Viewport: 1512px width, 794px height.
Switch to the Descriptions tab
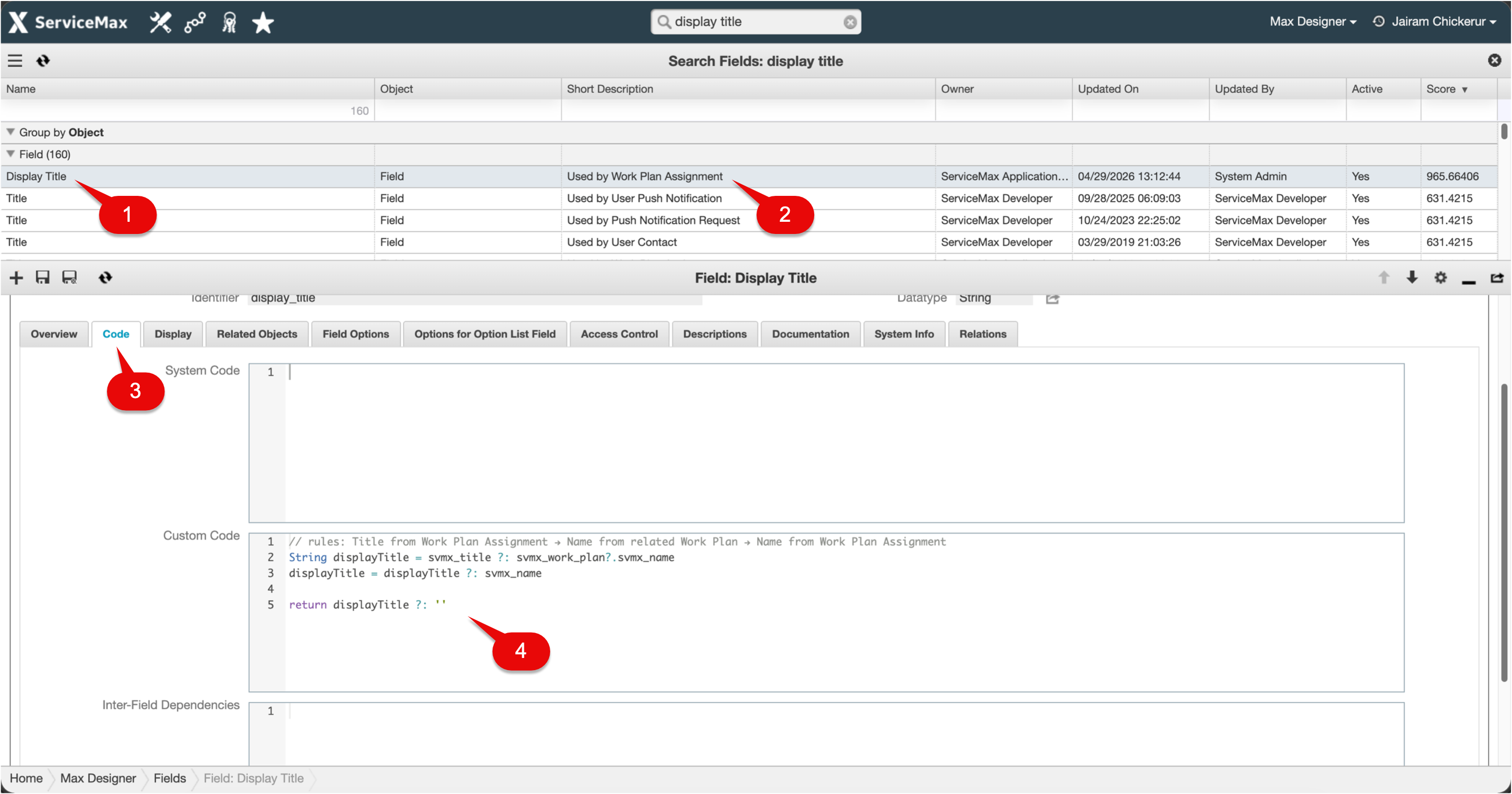[715, 334]
